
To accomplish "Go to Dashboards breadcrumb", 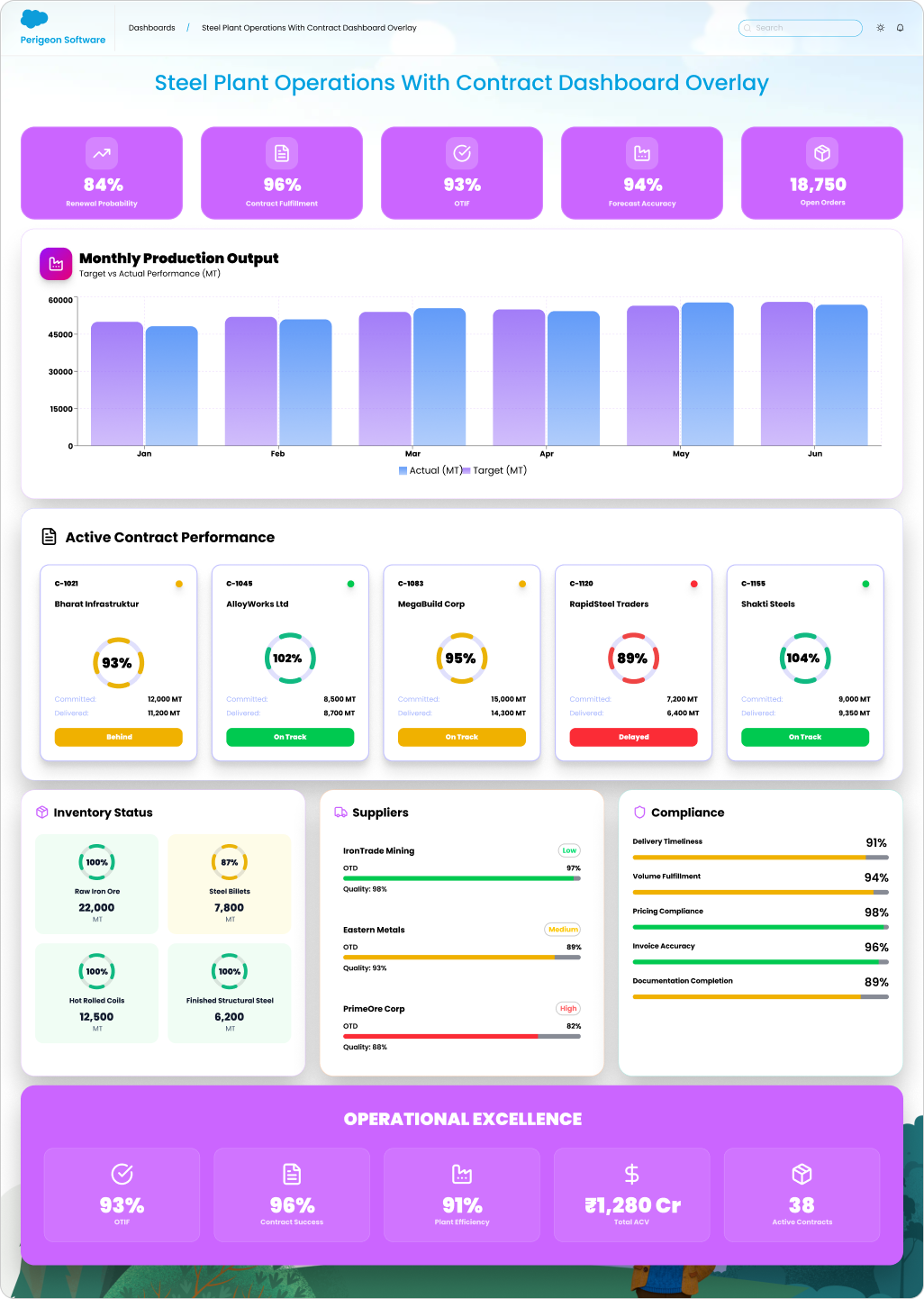I will point(151,28).
